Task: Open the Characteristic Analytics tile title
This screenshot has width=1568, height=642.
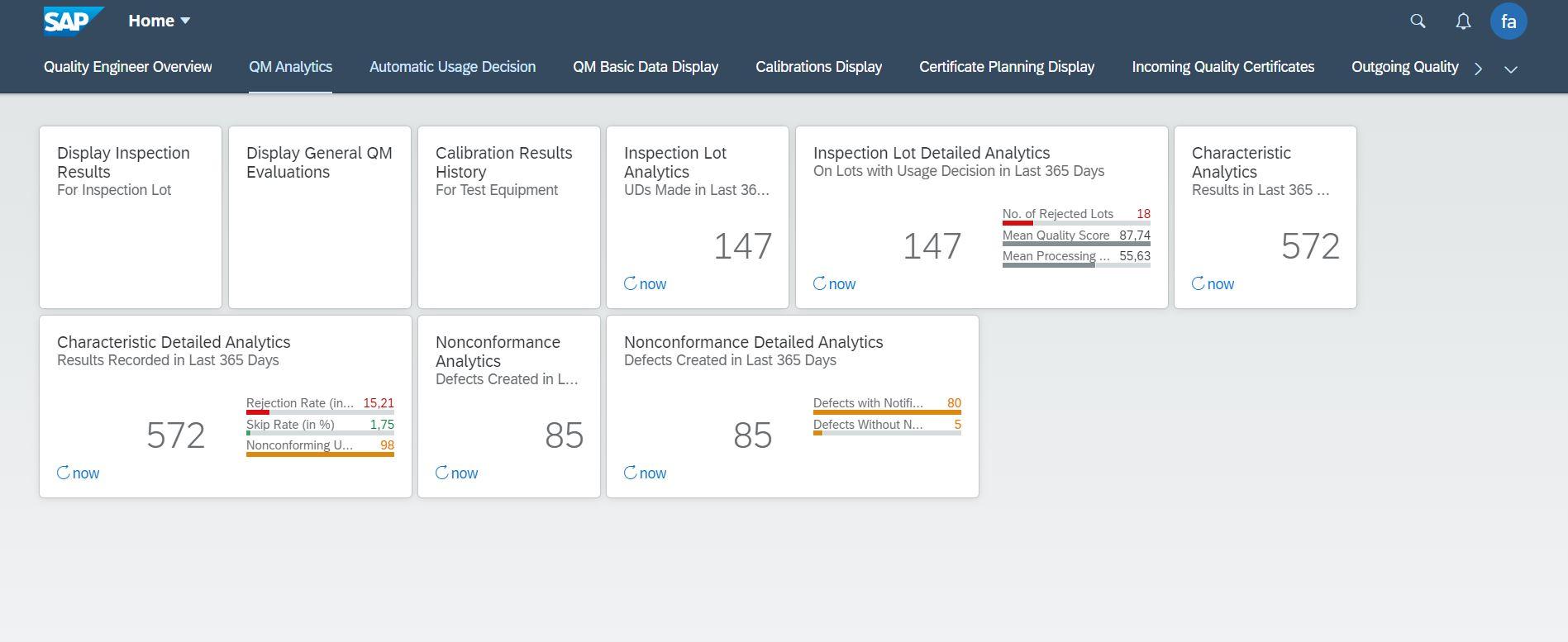Action: pyautogui.click(x=1241, y=162)
